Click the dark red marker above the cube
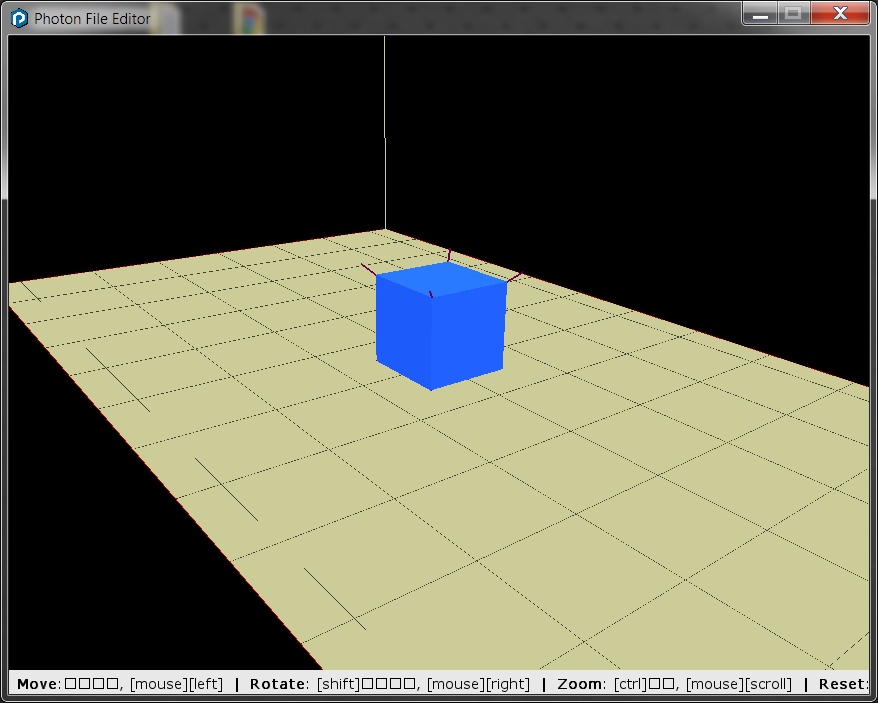The height and width of the screenshot is (703, 878). 450,253
